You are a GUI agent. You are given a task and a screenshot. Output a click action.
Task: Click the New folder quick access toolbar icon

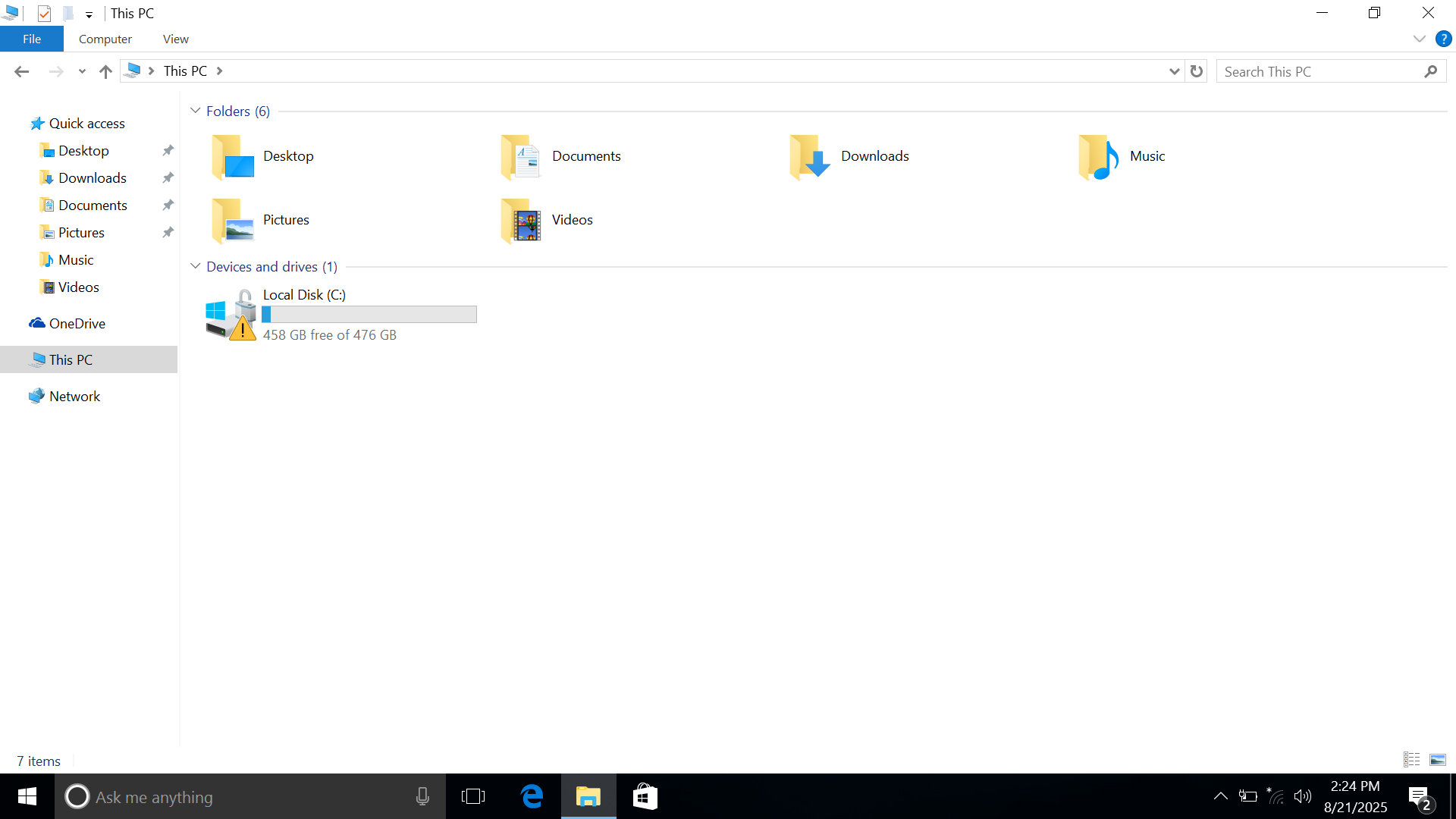click(68, 14)
